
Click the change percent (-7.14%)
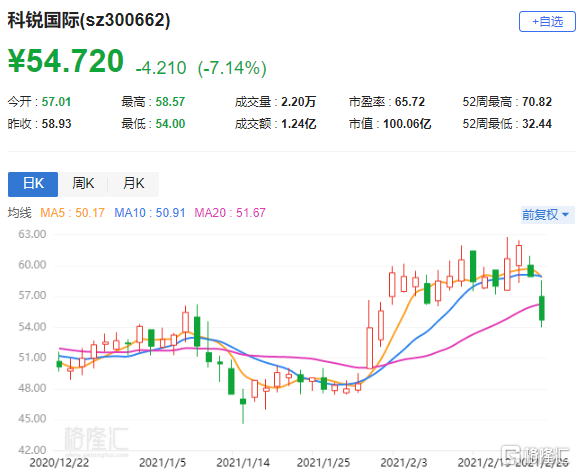pyautogui.click(x=232, y=68)
